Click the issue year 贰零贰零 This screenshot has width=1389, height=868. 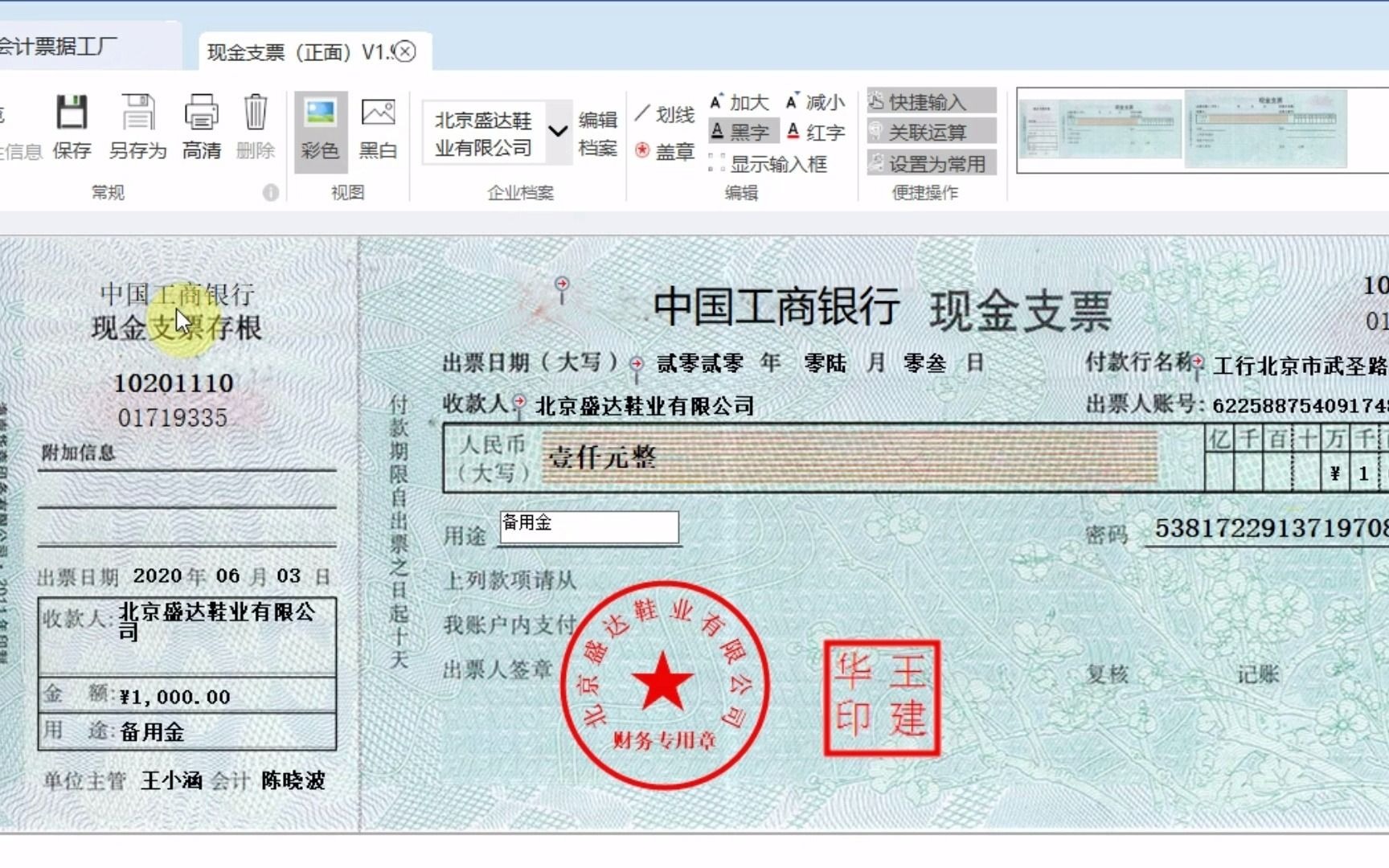(700, 363)
